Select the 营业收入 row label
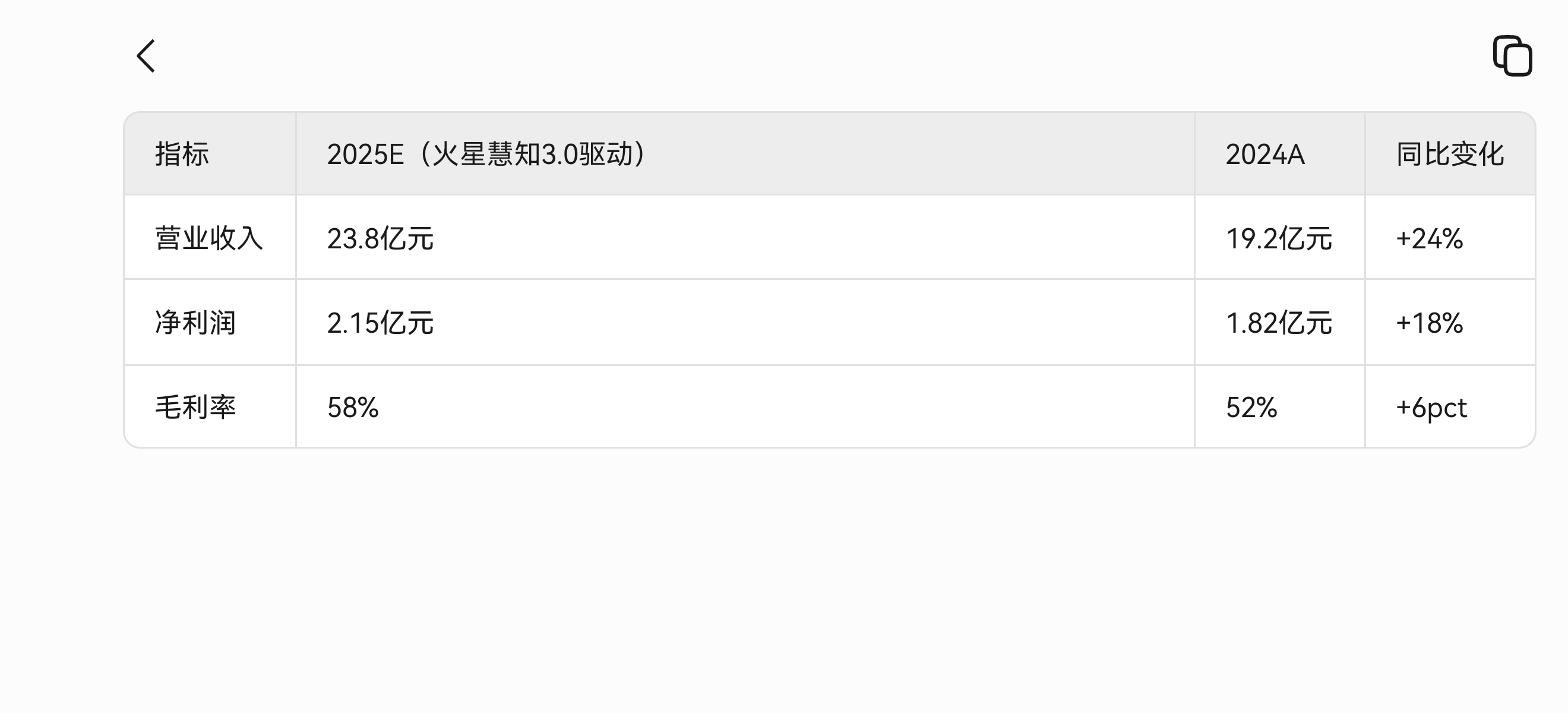 pyautogui.click(x=210, y=238)
